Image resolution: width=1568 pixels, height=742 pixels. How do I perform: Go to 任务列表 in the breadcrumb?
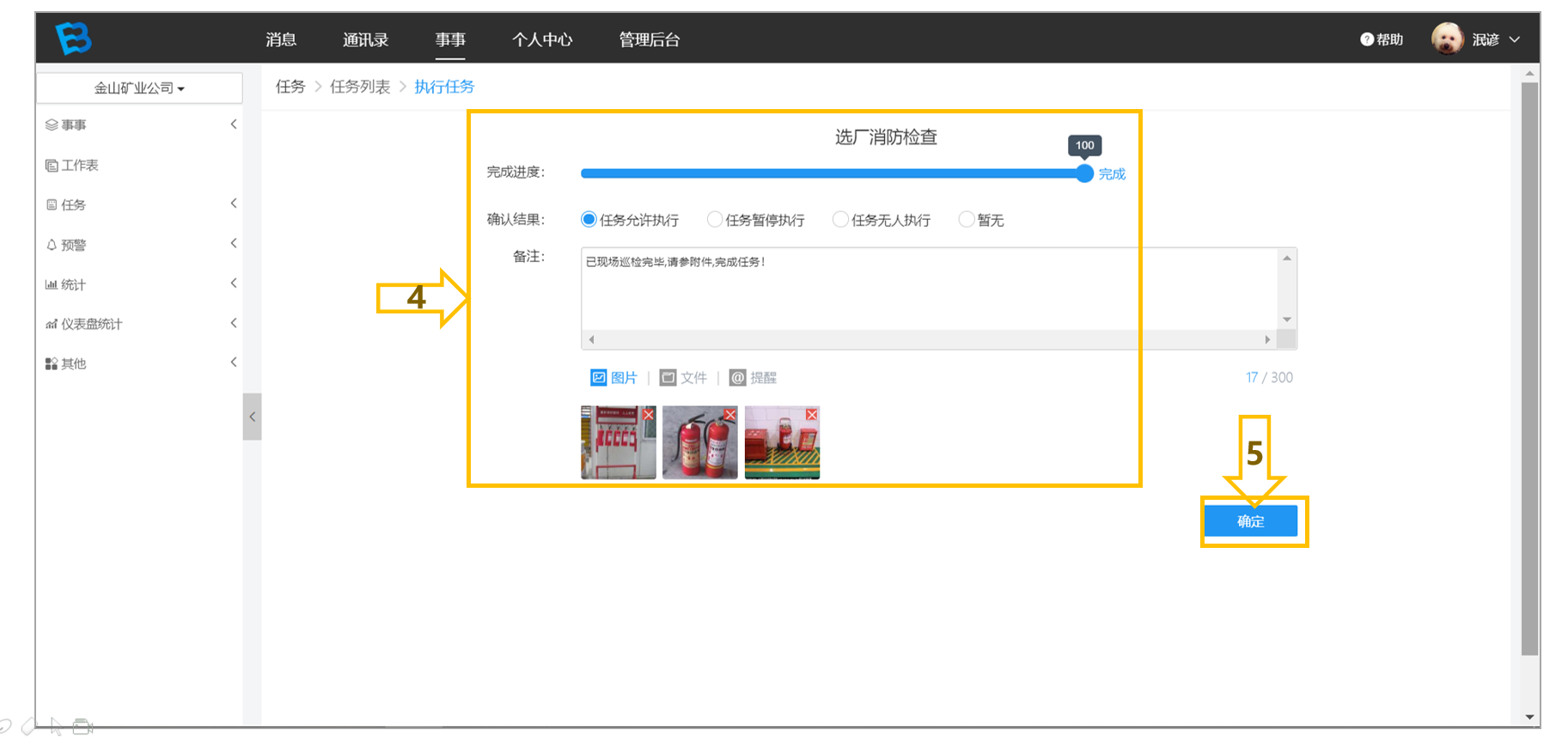pos(360,87)
